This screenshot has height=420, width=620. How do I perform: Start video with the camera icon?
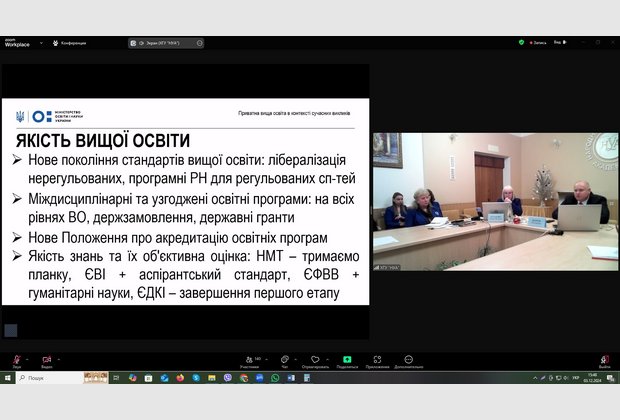pos(47,361)
